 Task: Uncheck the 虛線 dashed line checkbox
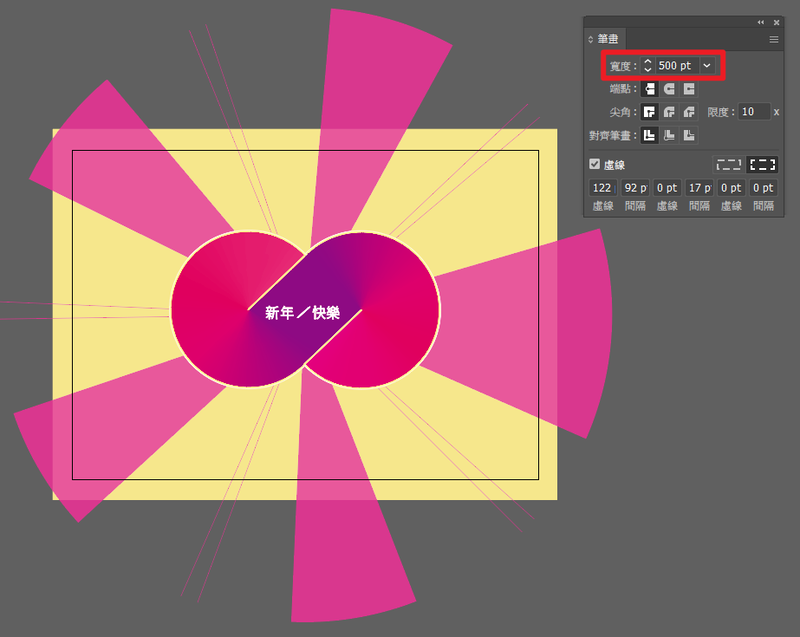pos(595,164)
